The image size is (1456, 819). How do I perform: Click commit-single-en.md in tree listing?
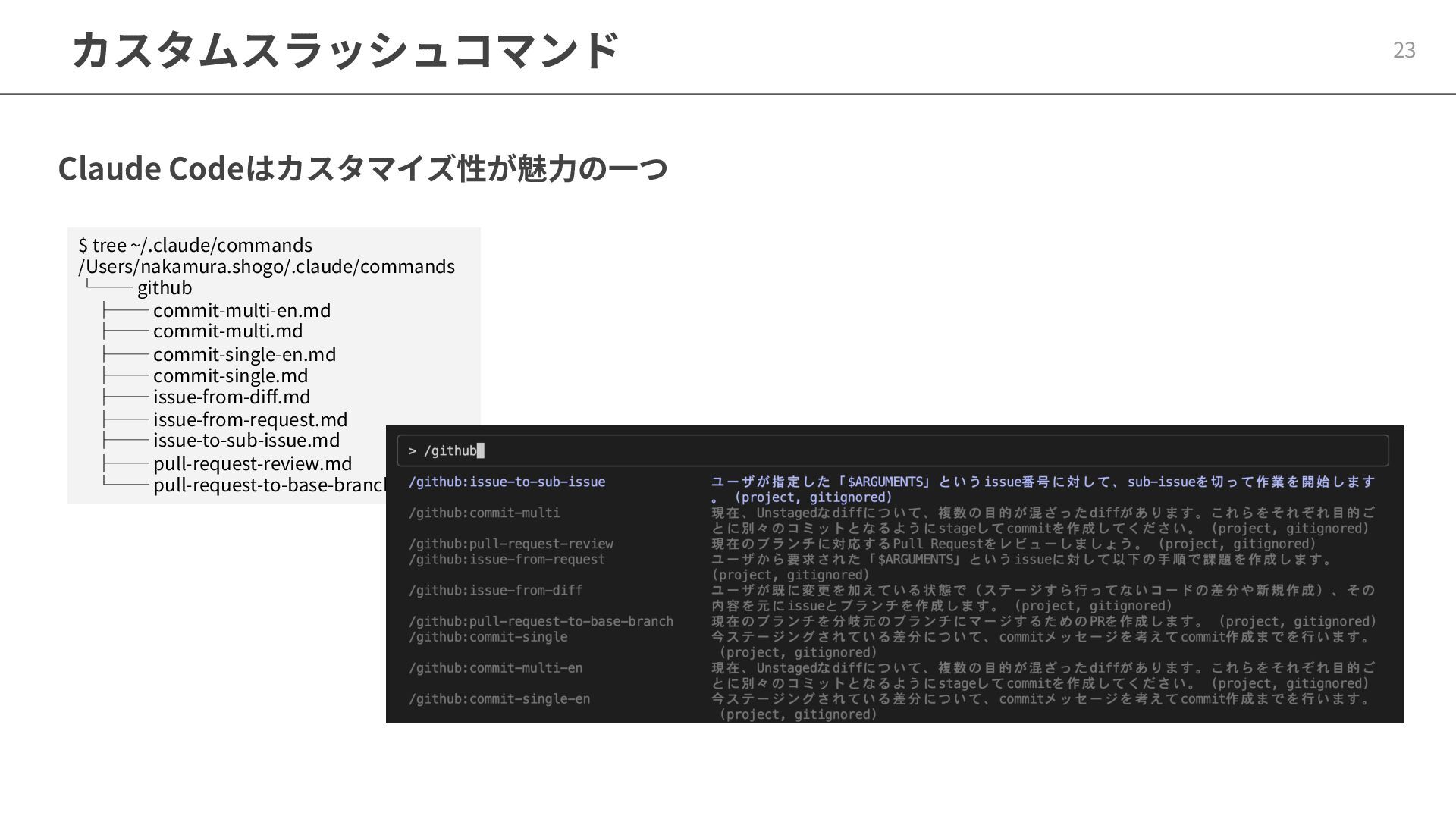pyautogui.click(x=244, y=354)
